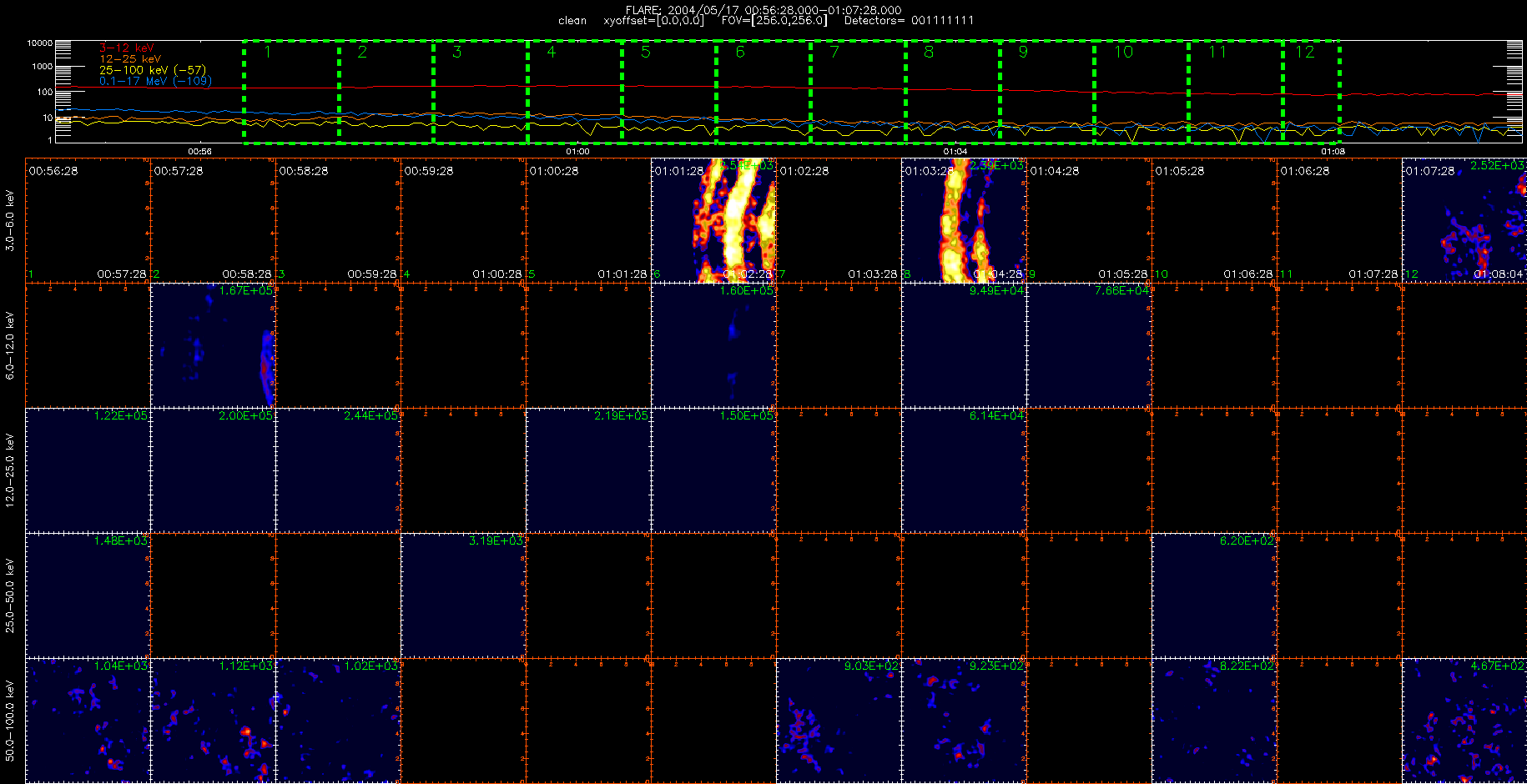Click the 3.19E+03 peak value label
The width and height of the screenshot is (1527, 784).
(496, 540)
